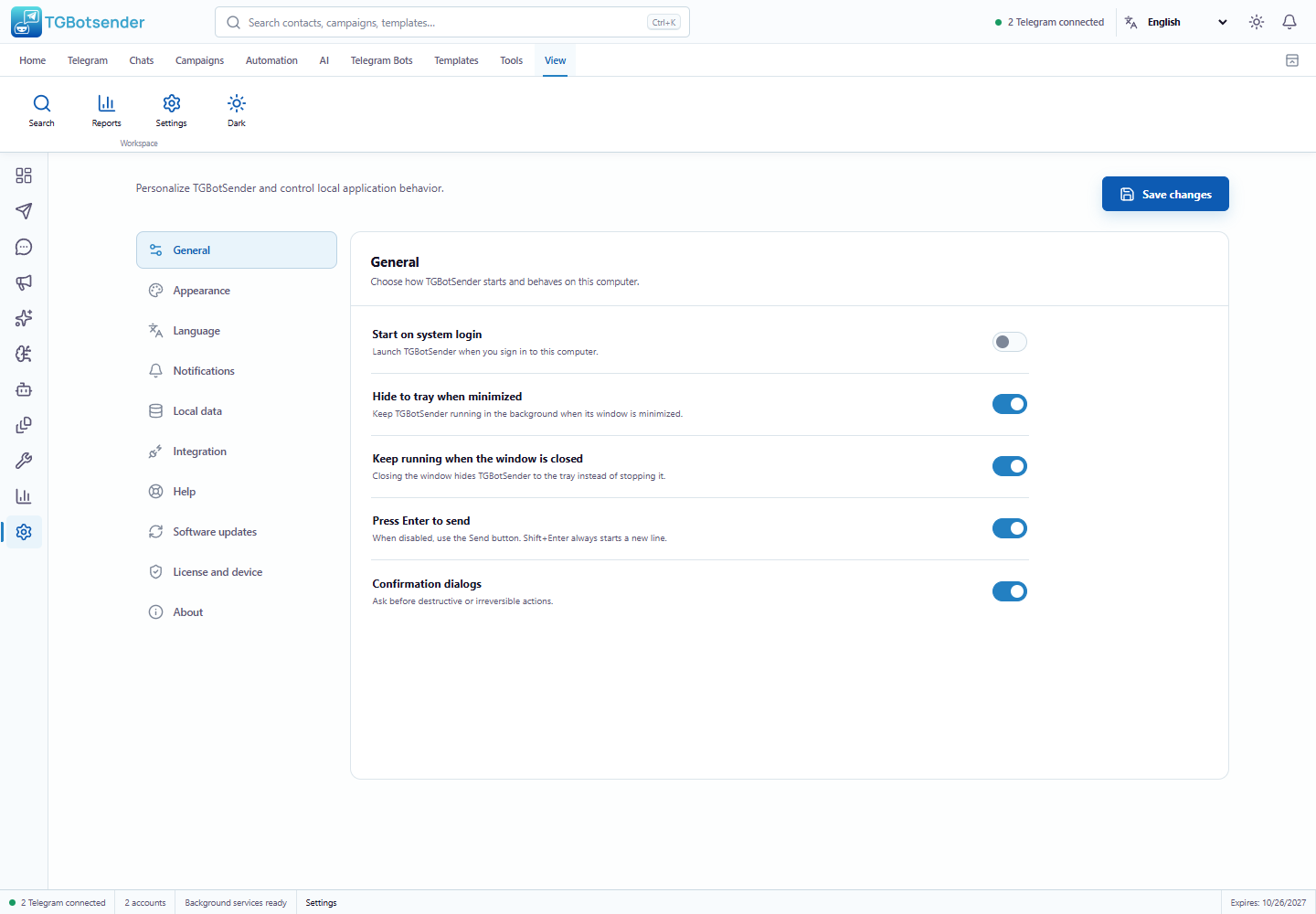Open Software updates section
The height and width of the screenshot is (914, 1316).
pyautogui.click(x=237, y=532)
